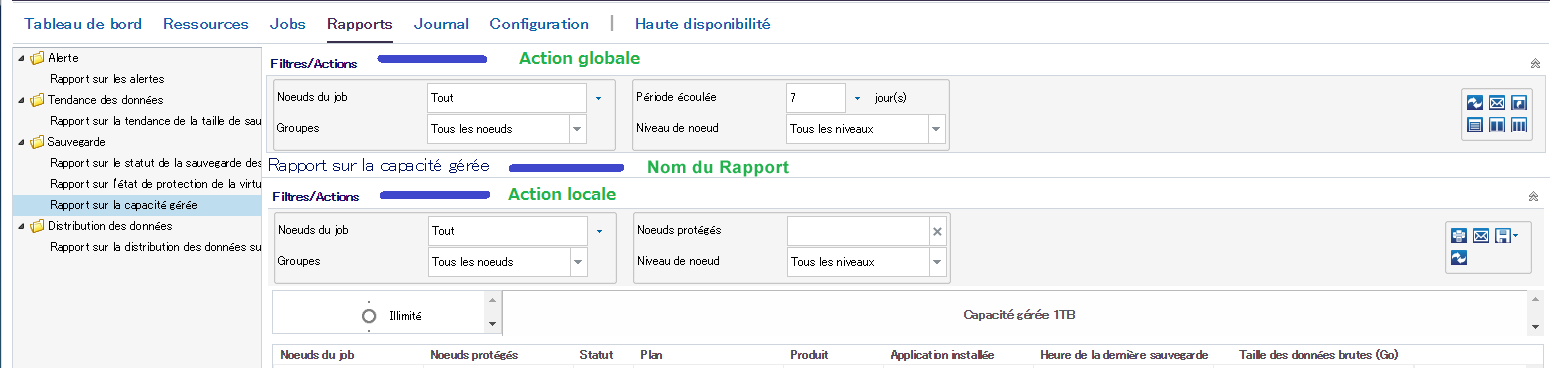This screenshot has width=1559, height=368.
Task: Sort by the Plan column header
Action: [651, 355]
